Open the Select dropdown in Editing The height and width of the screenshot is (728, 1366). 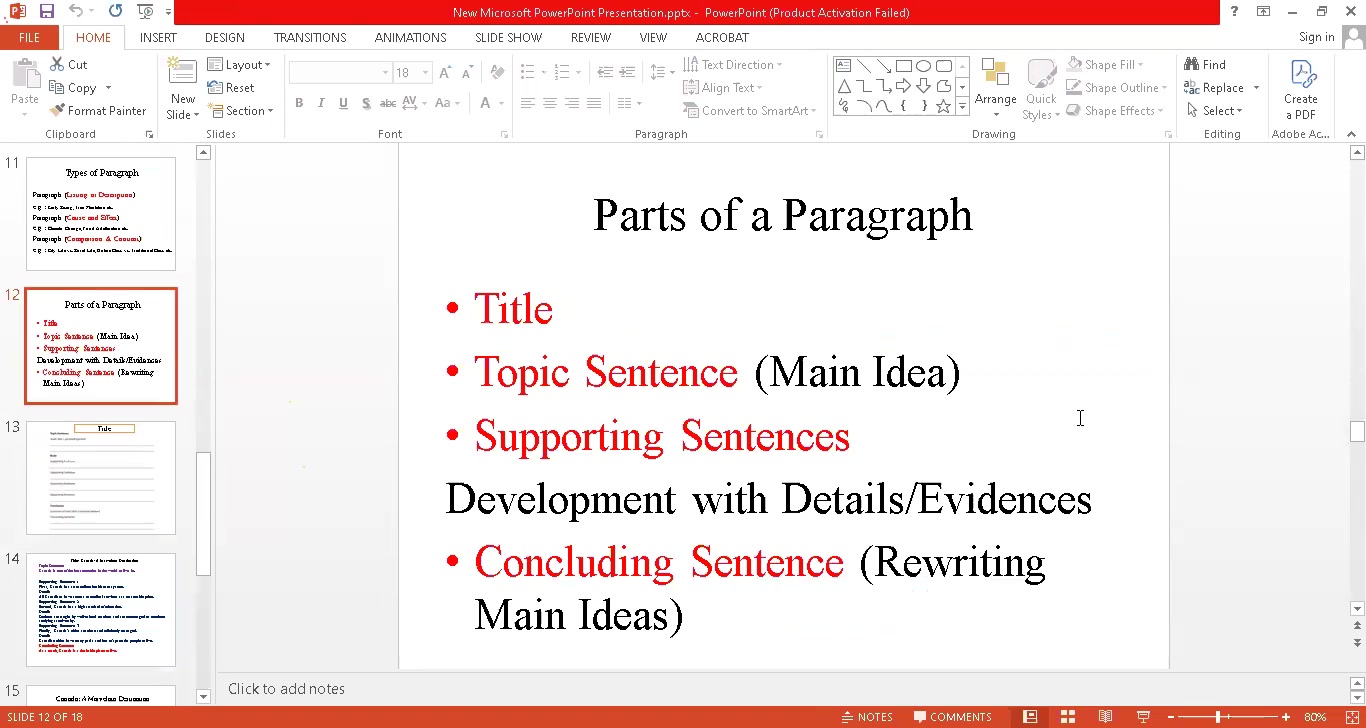(x=1214, y=110)
